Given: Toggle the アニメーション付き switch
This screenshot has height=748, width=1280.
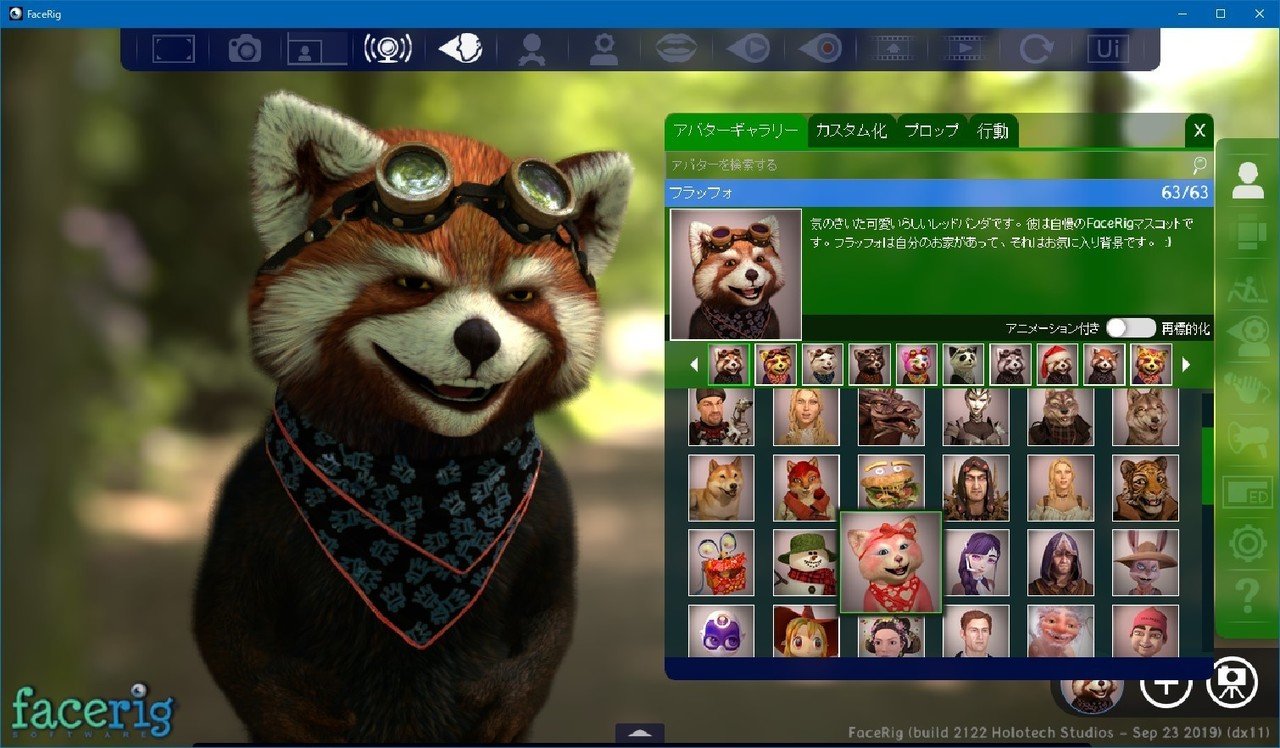Looking at the screenshot, I should tap(1131, 328).
